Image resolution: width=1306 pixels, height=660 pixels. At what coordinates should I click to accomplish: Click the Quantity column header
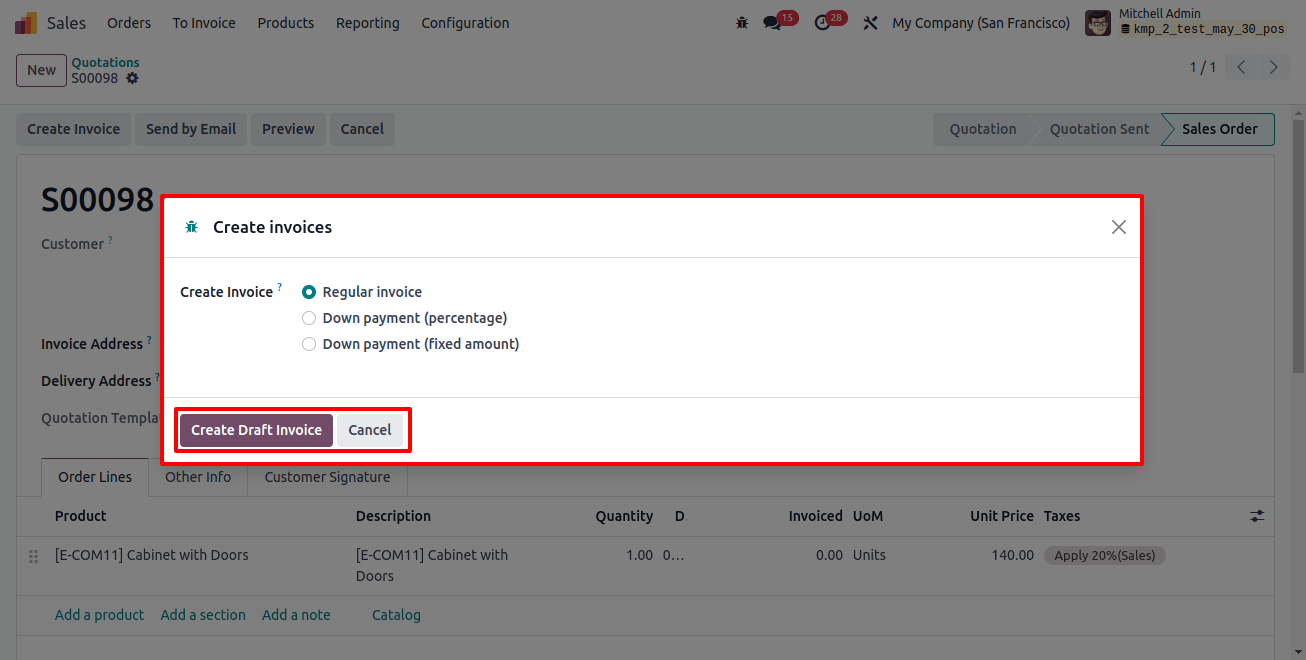tap(624, 516)
